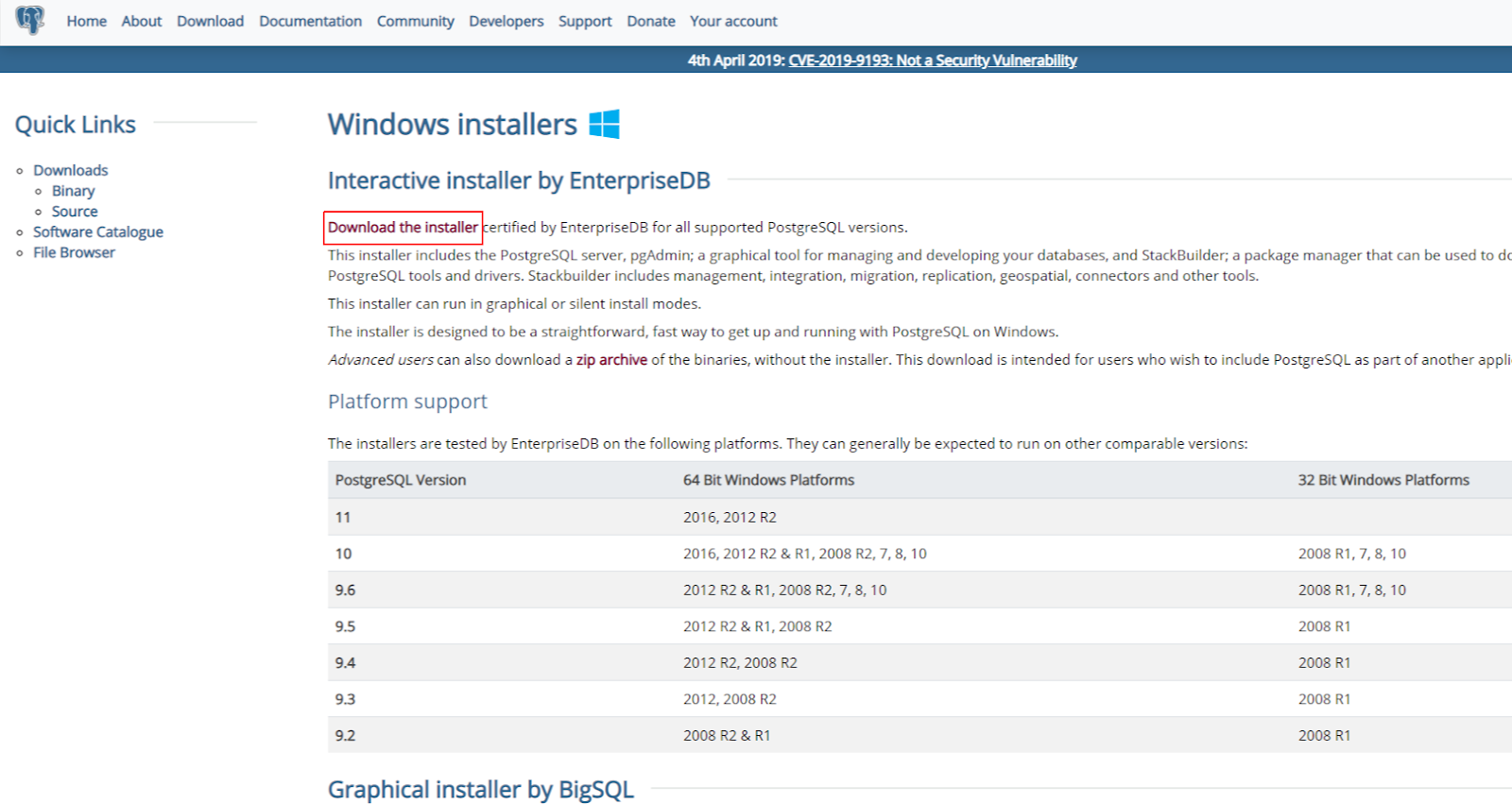The height and width of the screenshot is (804, 1512).
Task: Click the Platform support heading
Action: 407,402
